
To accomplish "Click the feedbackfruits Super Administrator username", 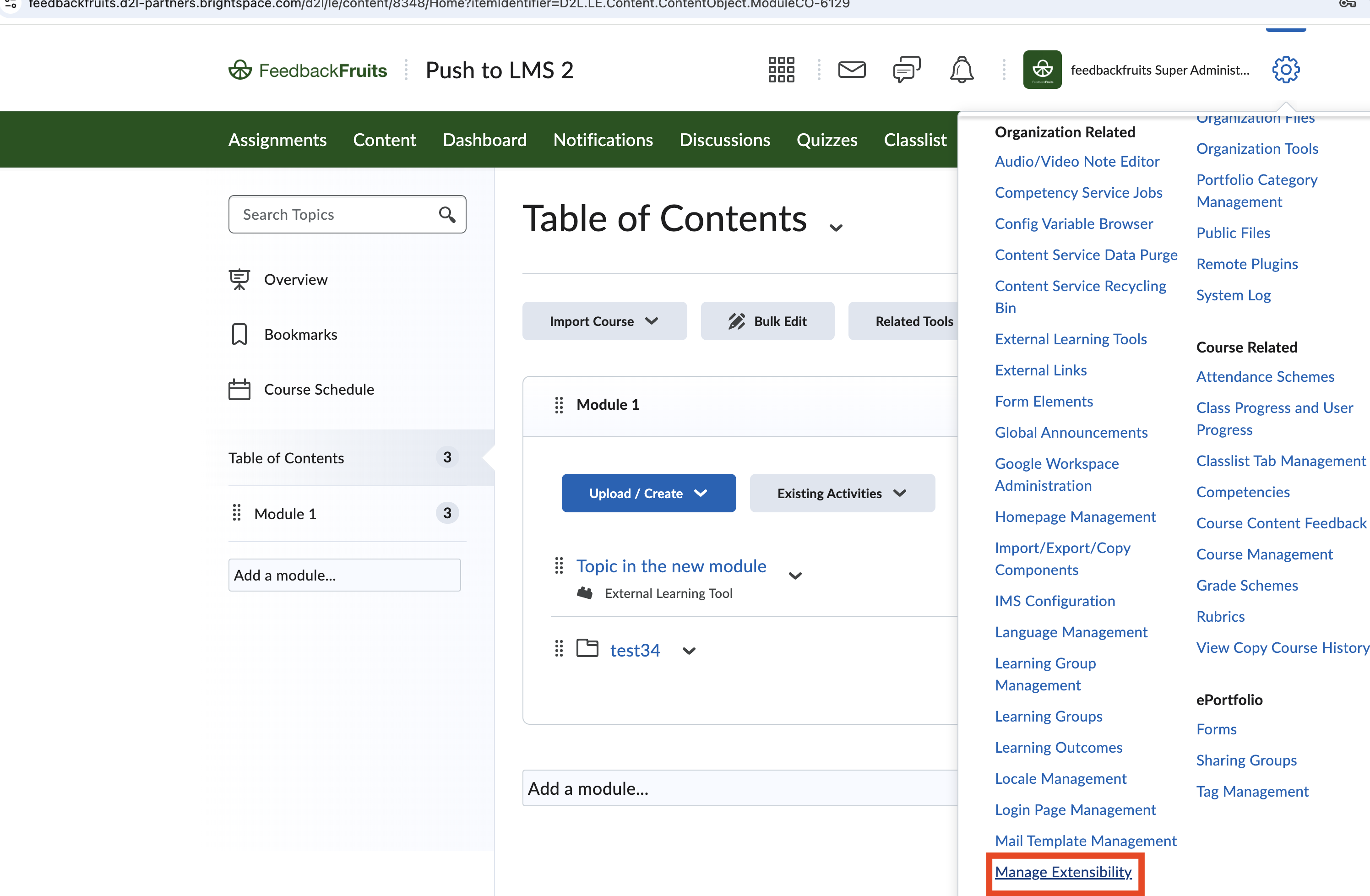I will pyautogui.click(x=1159, y=70).
